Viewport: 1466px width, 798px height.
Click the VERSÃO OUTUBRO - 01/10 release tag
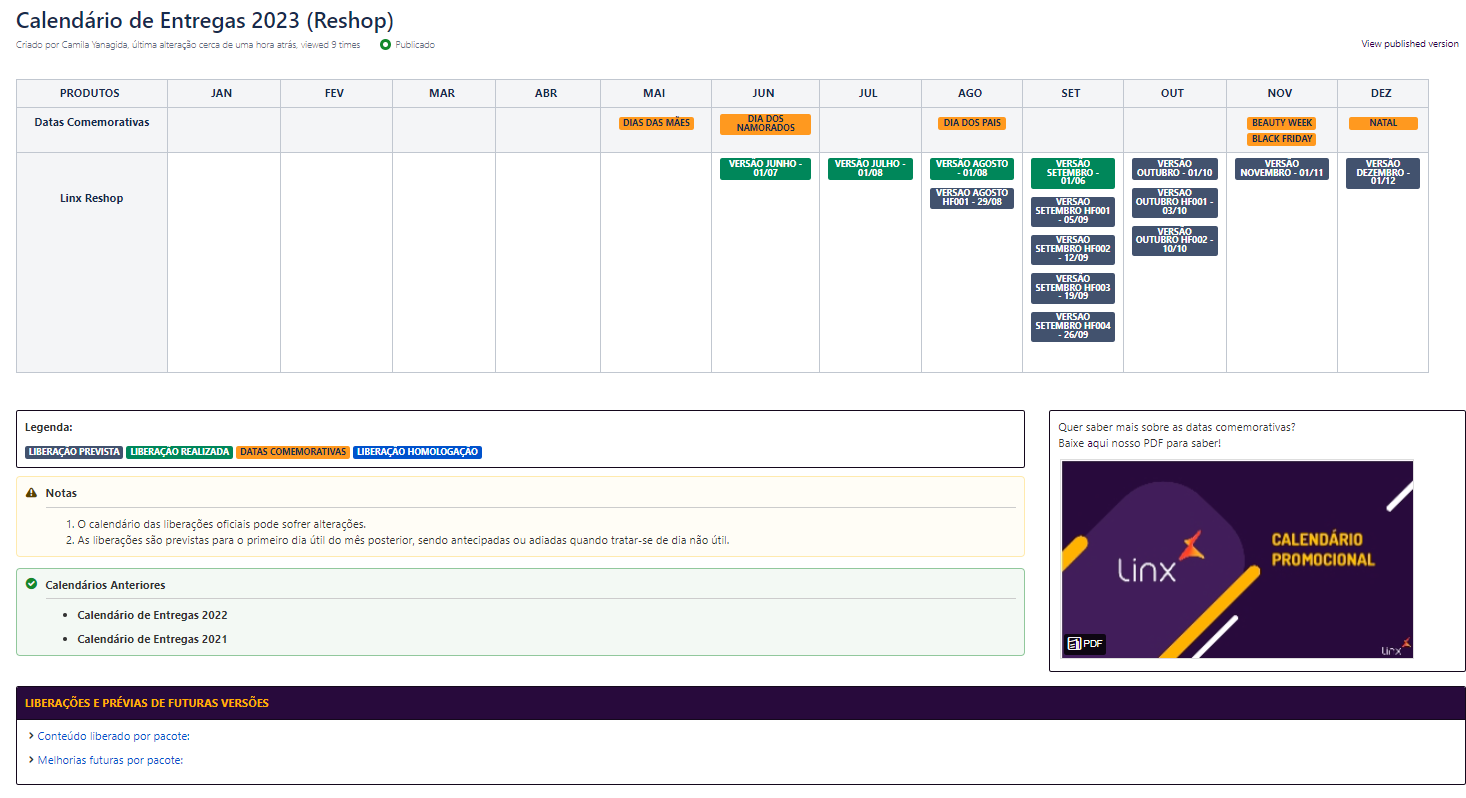point(1175,169)
